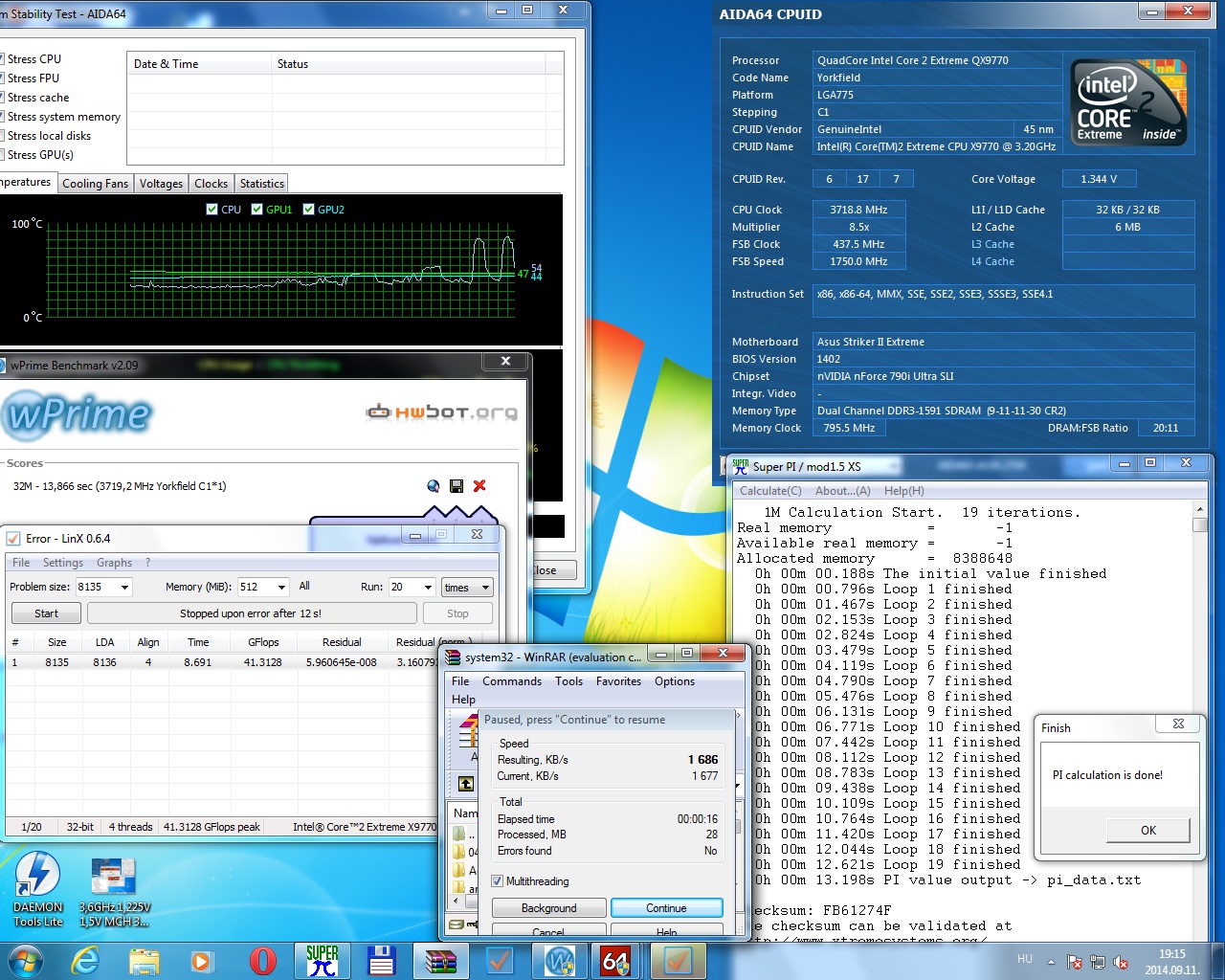Open Opera browser from taskbar
This screenshot has width=1225, height=980.
(x=263, y=961)
